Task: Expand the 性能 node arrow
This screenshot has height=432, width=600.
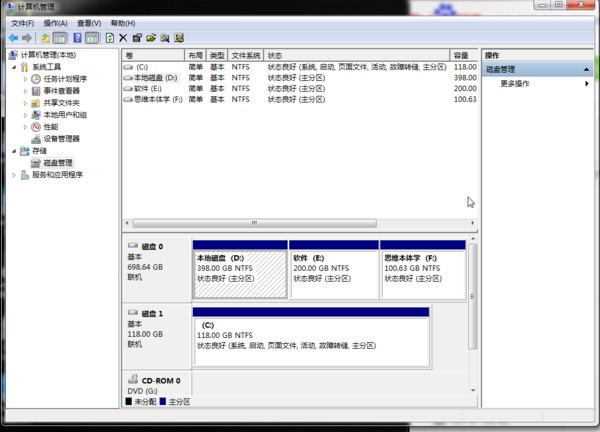Action: tap(25, 127)
